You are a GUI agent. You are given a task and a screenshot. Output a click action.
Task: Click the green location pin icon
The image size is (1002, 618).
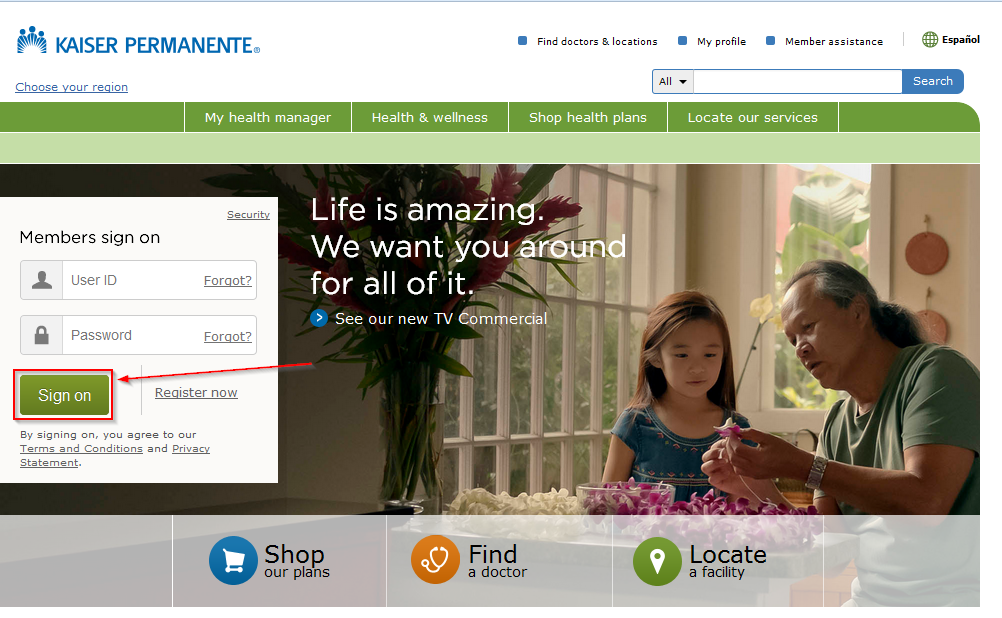tap(657, 561)
